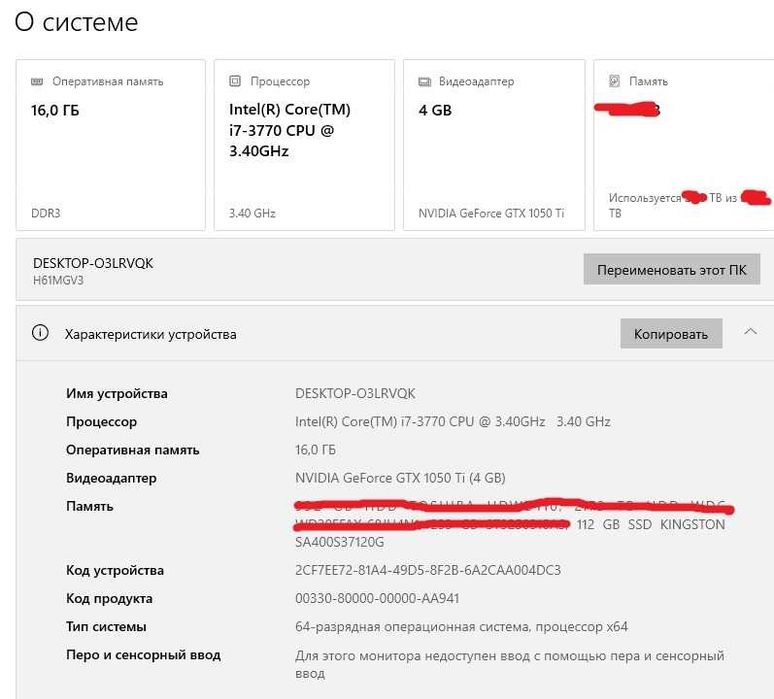The height and width of the screenshot is (699, 774).
Task: Click the Код продукта value 00330-80000-00000-AA941
Action: pos(377,598)
